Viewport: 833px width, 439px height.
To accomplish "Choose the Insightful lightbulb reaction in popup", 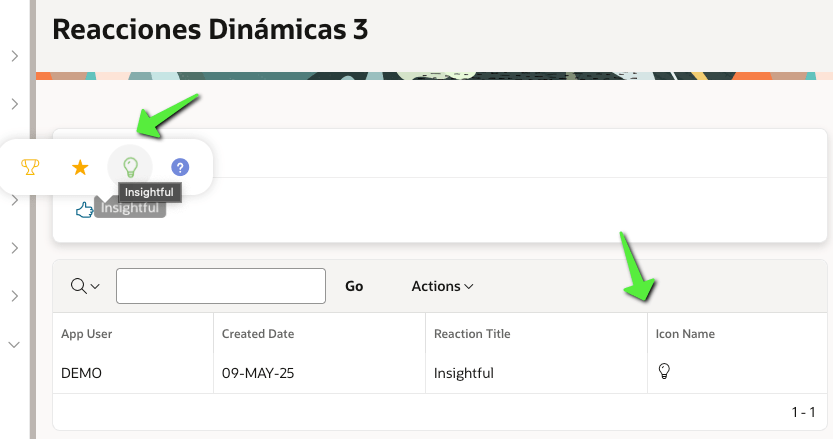I will pos(130,166).
